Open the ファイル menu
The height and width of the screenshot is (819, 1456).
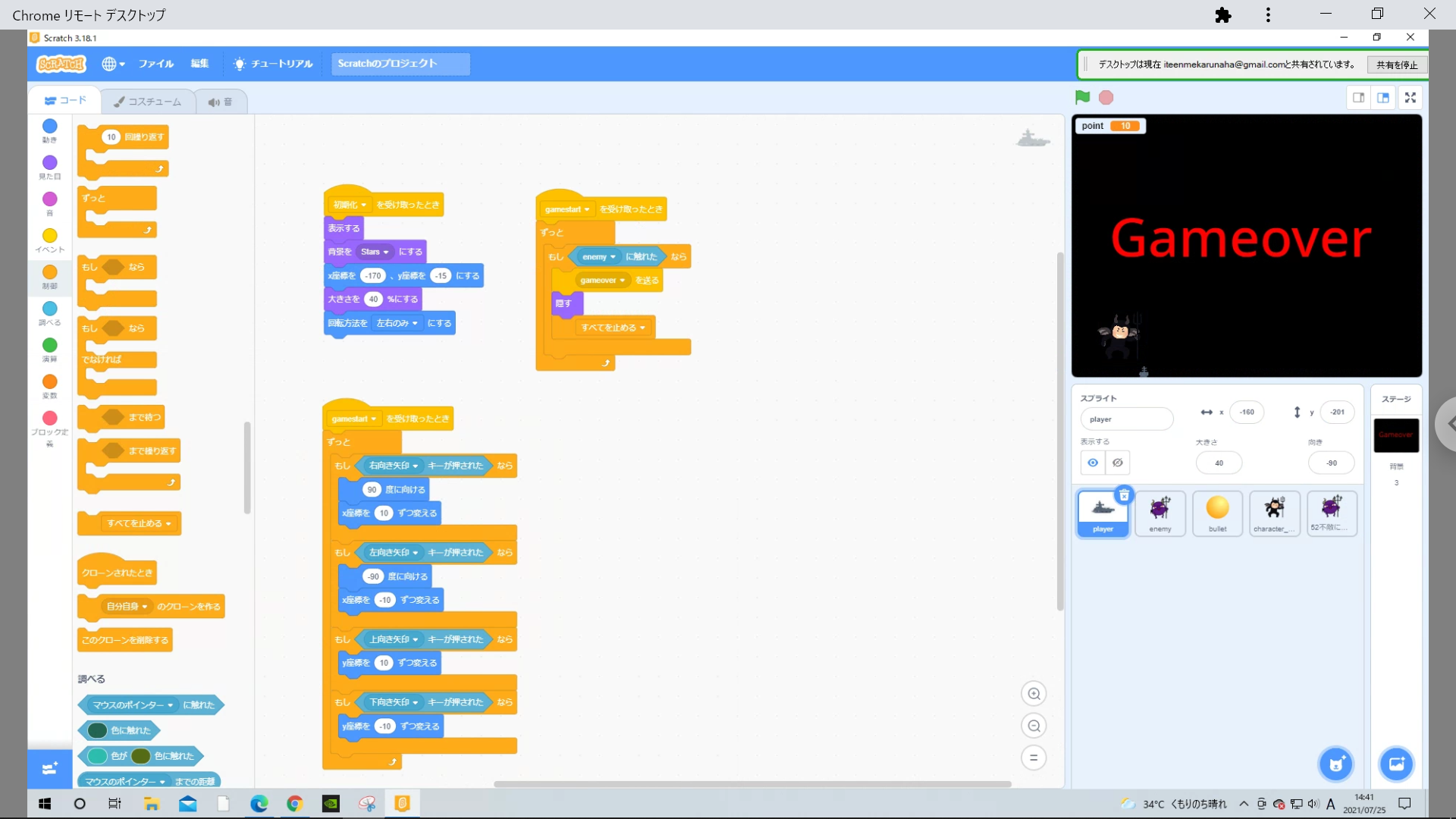pyautogui.click(x=155, y=64)
